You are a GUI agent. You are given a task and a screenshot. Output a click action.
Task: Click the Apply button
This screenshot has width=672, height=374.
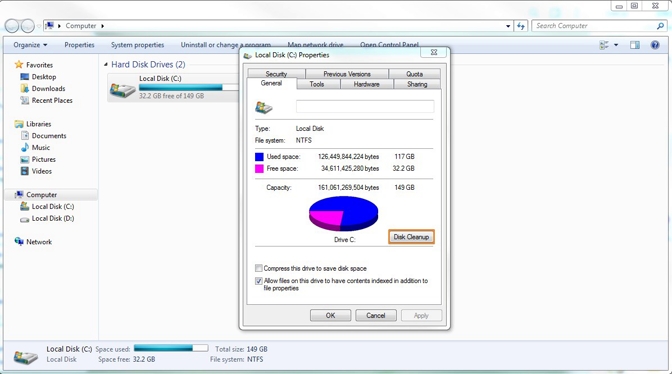coord(421,315)
